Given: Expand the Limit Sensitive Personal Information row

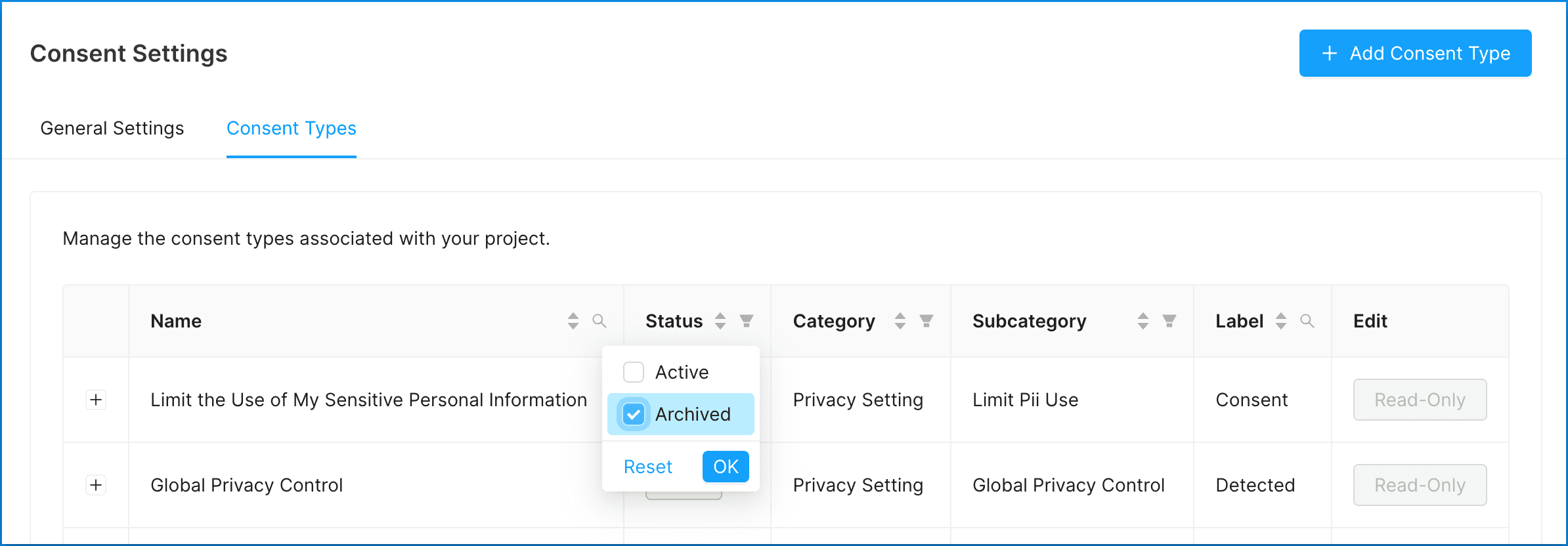Looking at the screenshot, I should tap(96, 400).
